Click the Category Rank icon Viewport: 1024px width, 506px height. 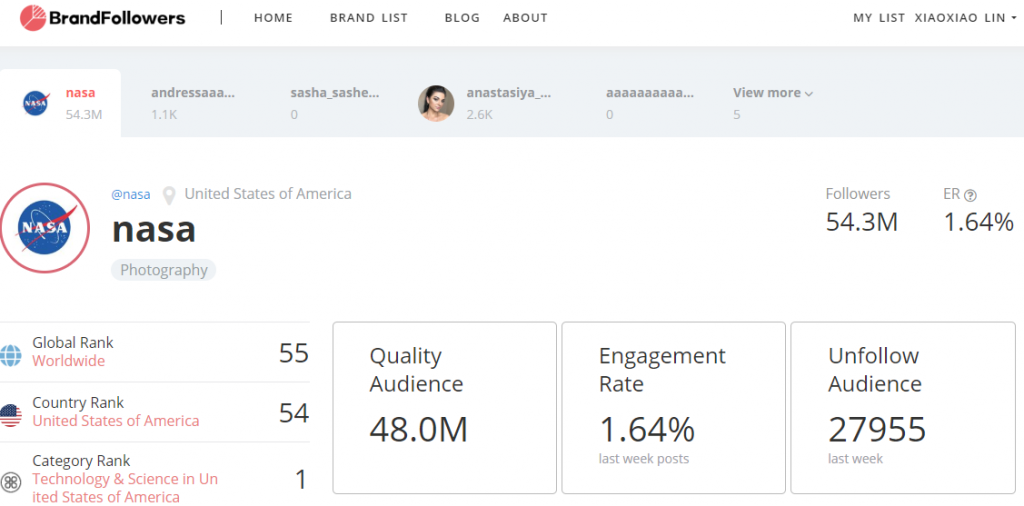click(x=10, y=483)
